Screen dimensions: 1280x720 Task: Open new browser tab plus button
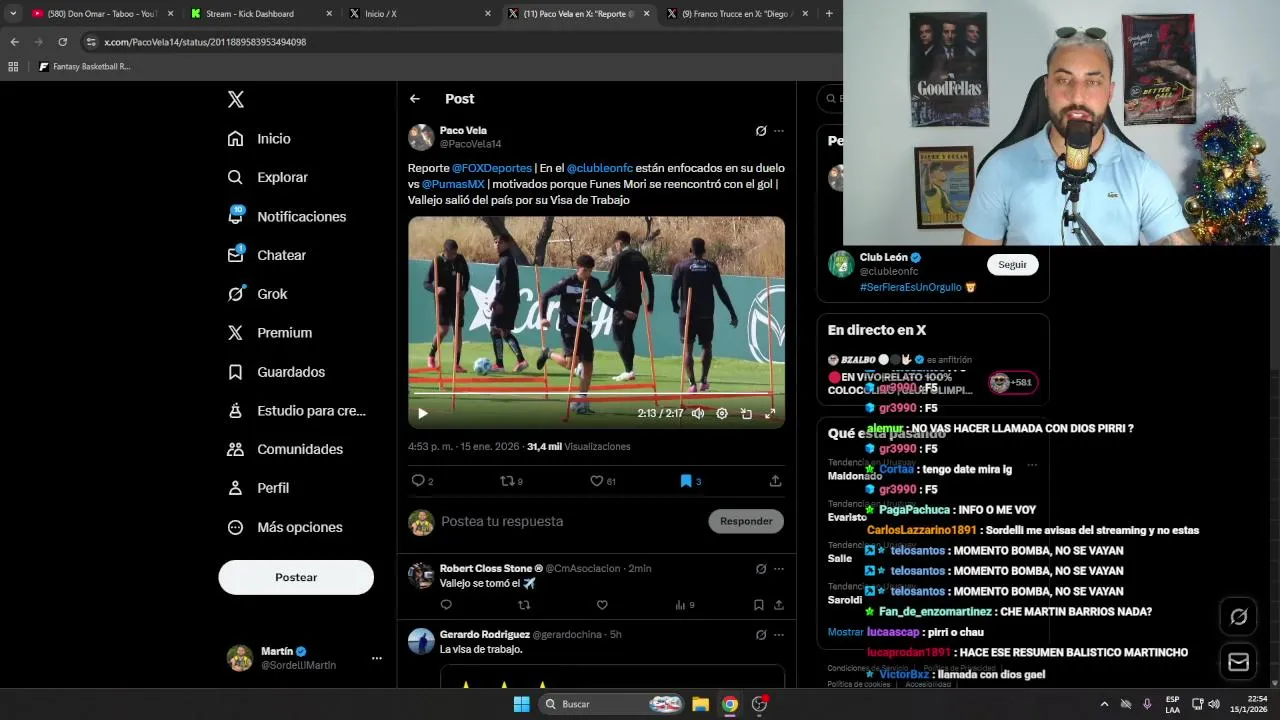(x=829, y=14)
